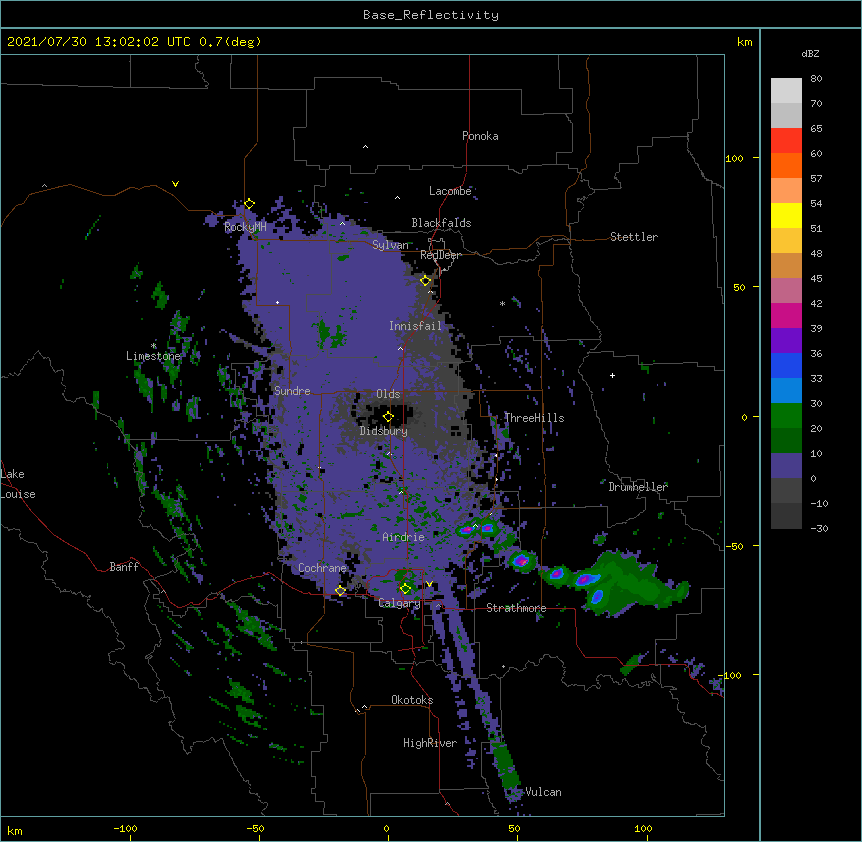Image resolution: width=862 pixels, height=842 pixels.
Task: Click the yellow diamond marker near RockyMH
Action: pyautogui.click(x=249, y=204)
